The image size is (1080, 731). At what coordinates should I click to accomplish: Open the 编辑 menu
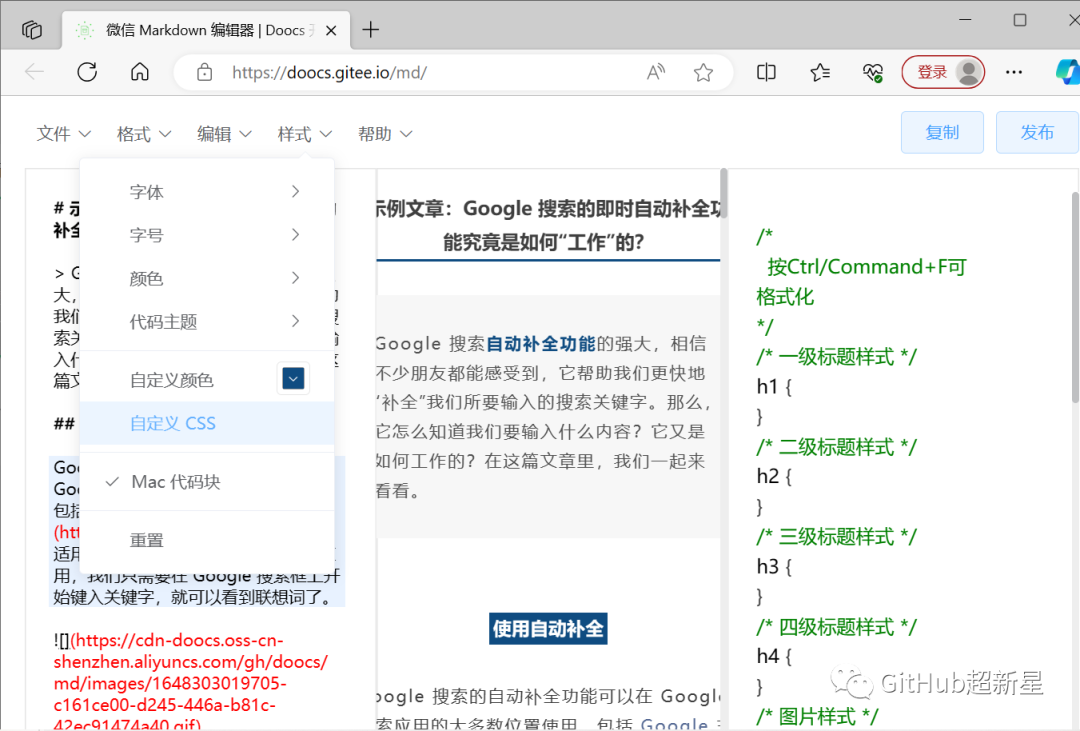[225, 134]
